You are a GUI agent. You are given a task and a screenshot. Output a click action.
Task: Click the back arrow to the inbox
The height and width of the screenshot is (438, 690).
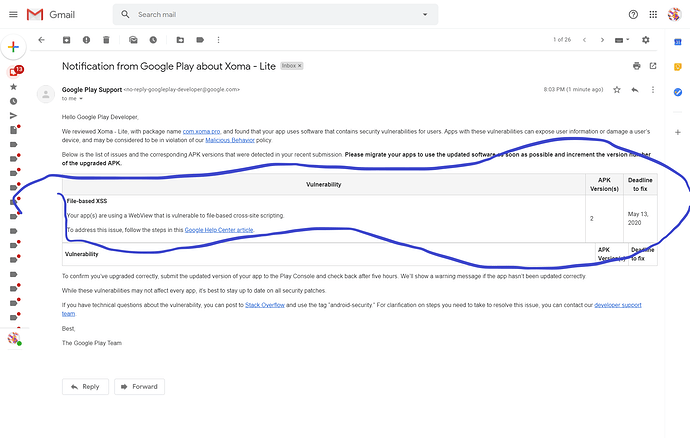(41, 40)
